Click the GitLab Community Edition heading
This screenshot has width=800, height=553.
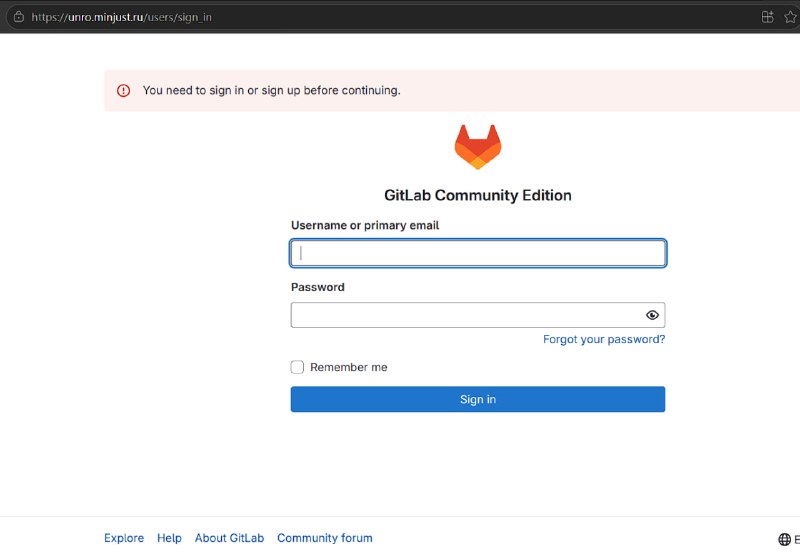click(478, 195)
